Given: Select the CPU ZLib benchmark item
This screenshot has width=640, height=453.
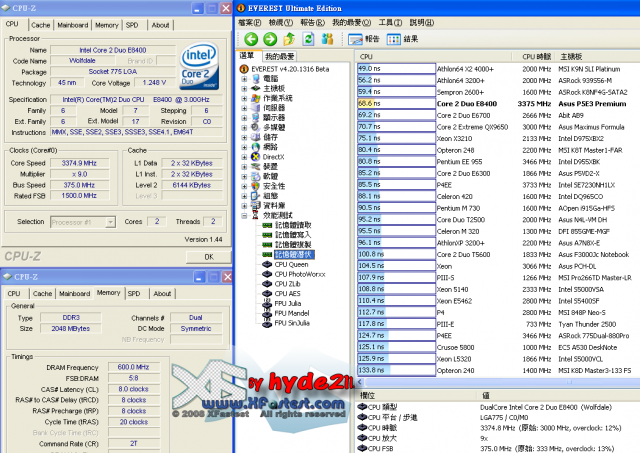Looking at the screenshot, I should pos(287,284).
